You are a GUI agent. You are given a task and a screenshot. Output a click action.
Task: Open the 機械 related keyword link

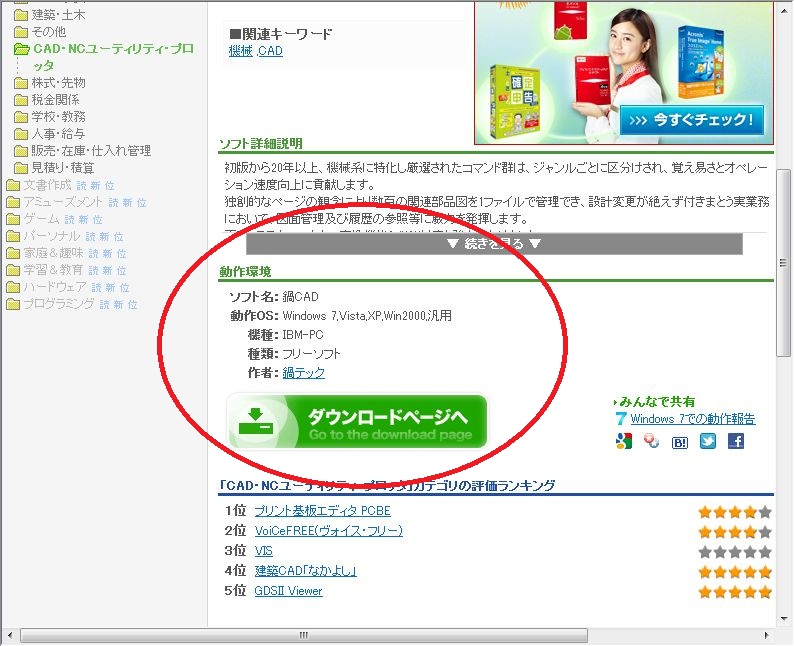click(241, 51)
